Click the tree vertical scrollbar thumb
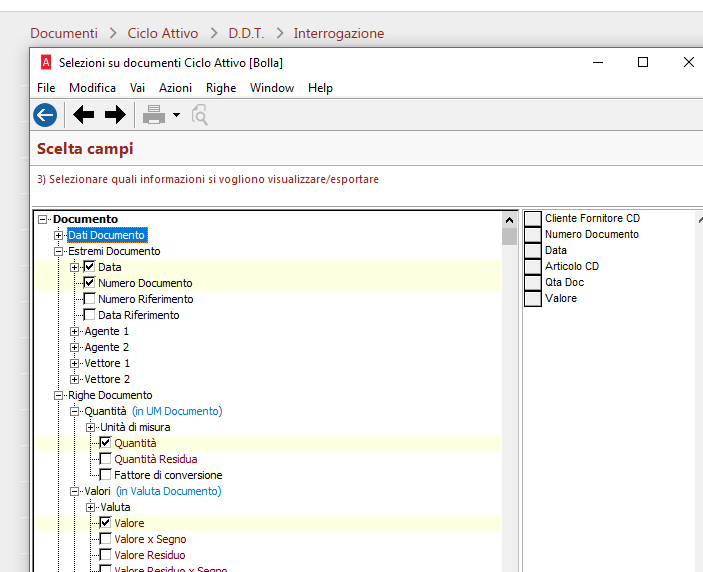The image size is (703, 572). pyautogui.click(x=509, y=236)
